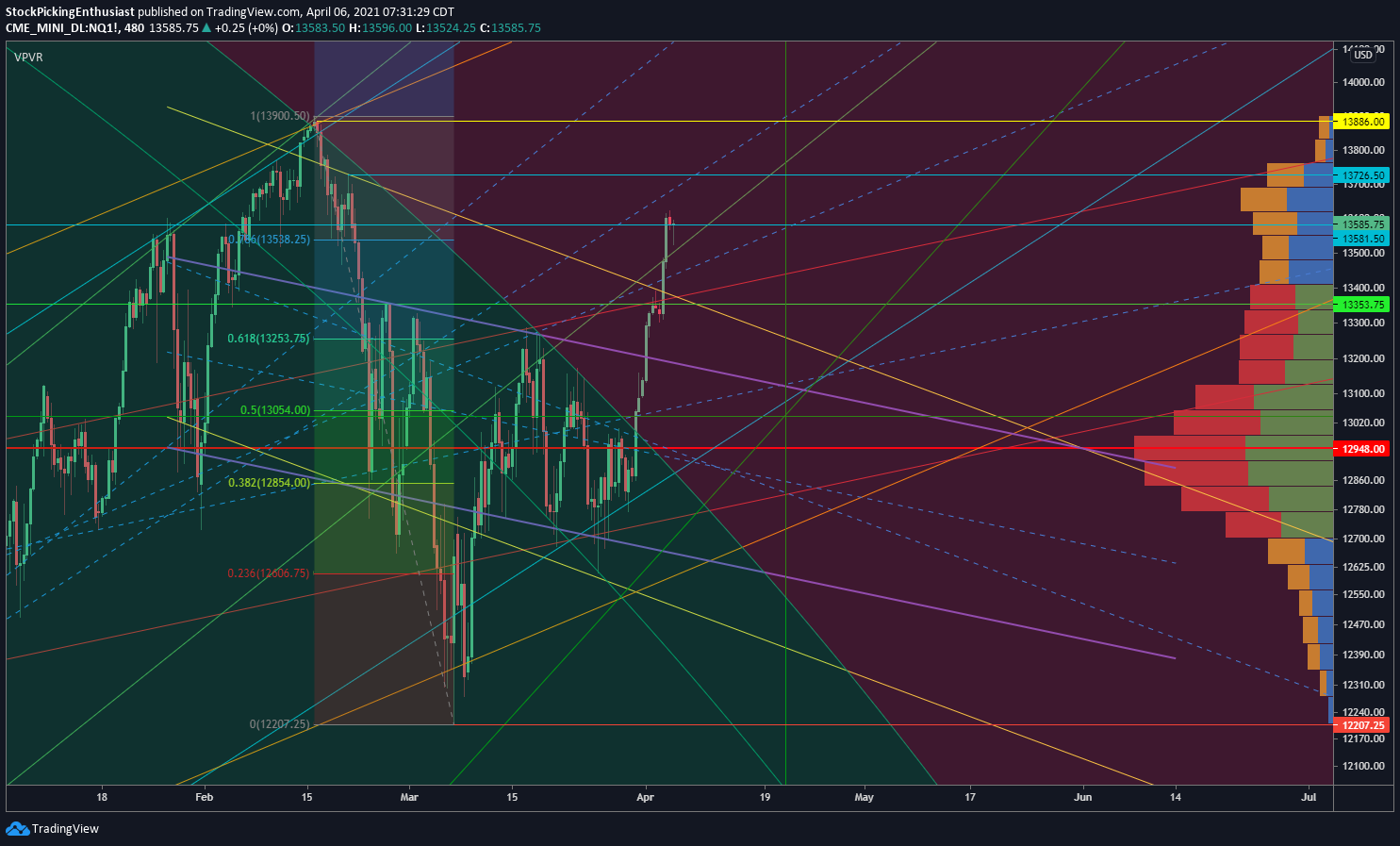Image resolution: width=1400 pixels, height=846 pixels.
Task: Click the 13200.00 price axis label
Action: click(1363, 358)
